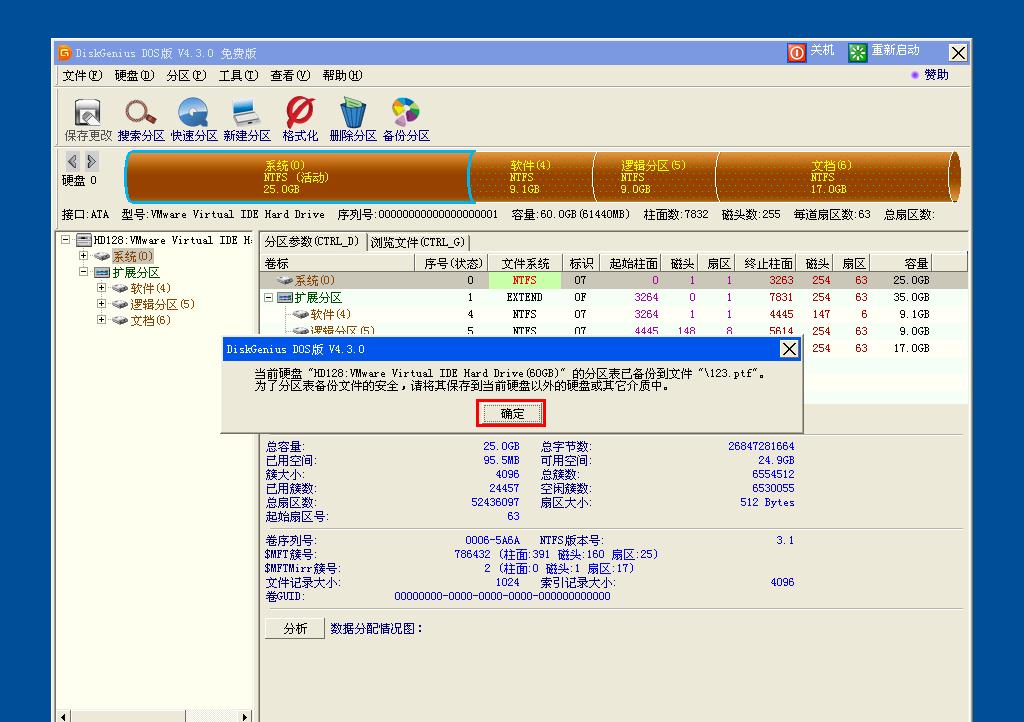Open the 硬盘(D) menu
The image size is (1024, 722).
tap(135, 76)
